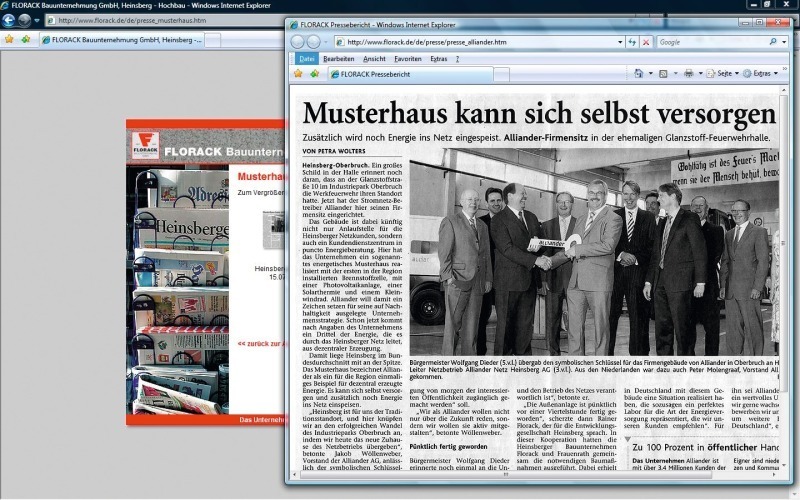Open the Seite dropdown menu
The height and width of the screenshot is (500, 800).
coord(722,73)
